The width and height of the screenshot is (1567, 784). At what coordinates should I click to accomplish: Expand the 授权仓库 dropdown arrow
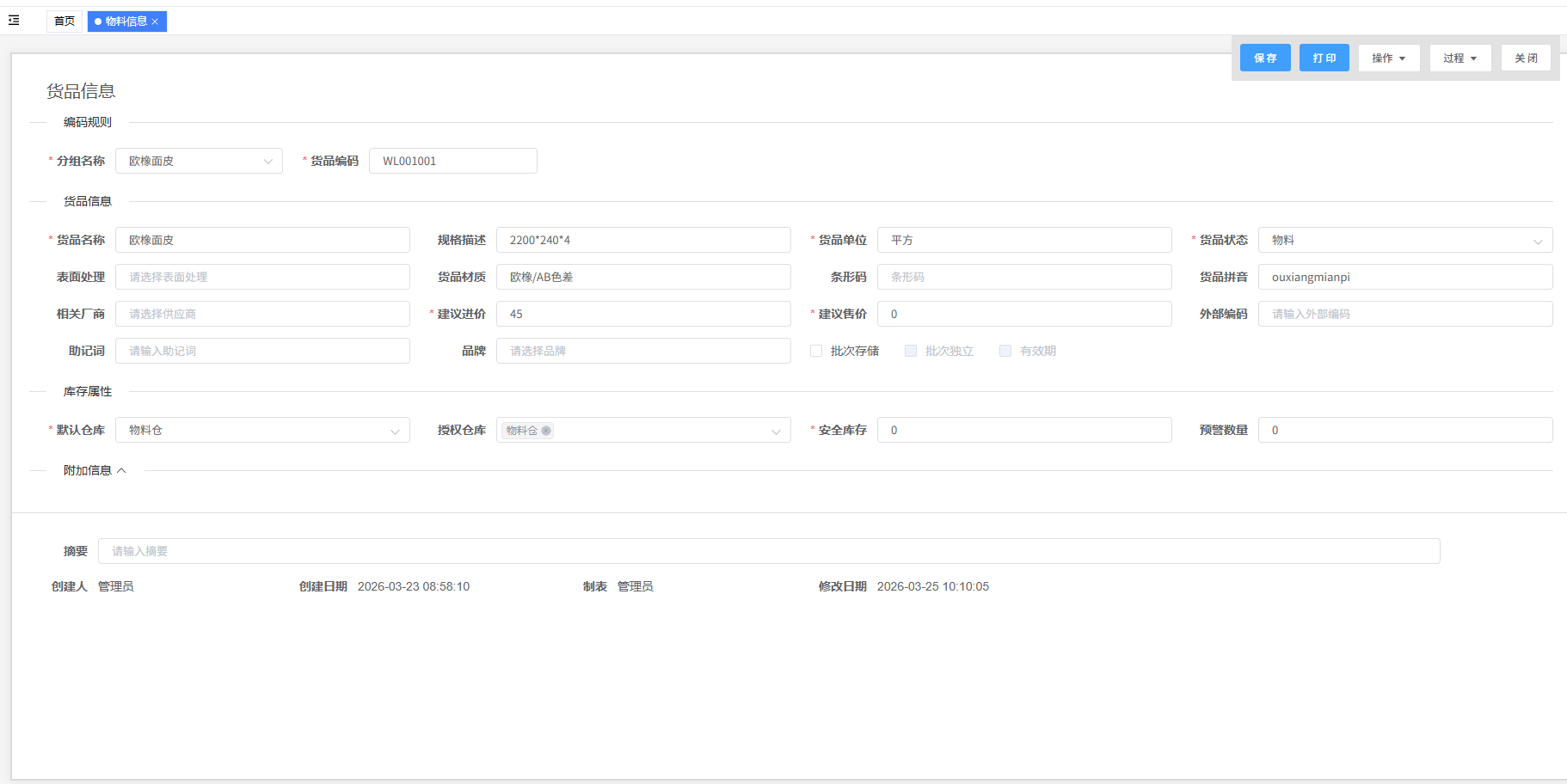(x=776, y=431)
